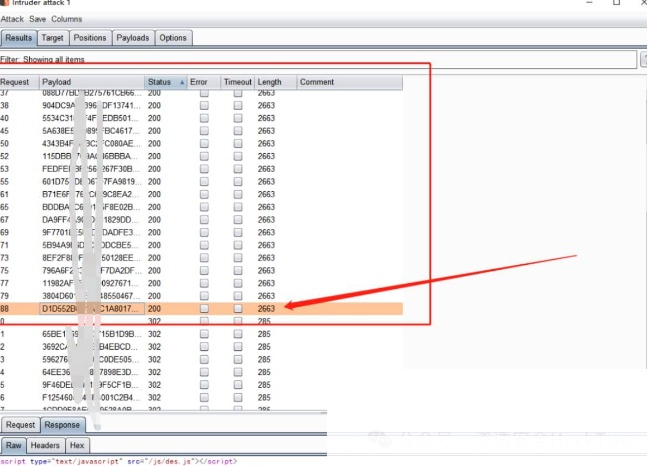
Task: Toggle Timeout checkbox for request 61
Action: [x=238, y=195]
